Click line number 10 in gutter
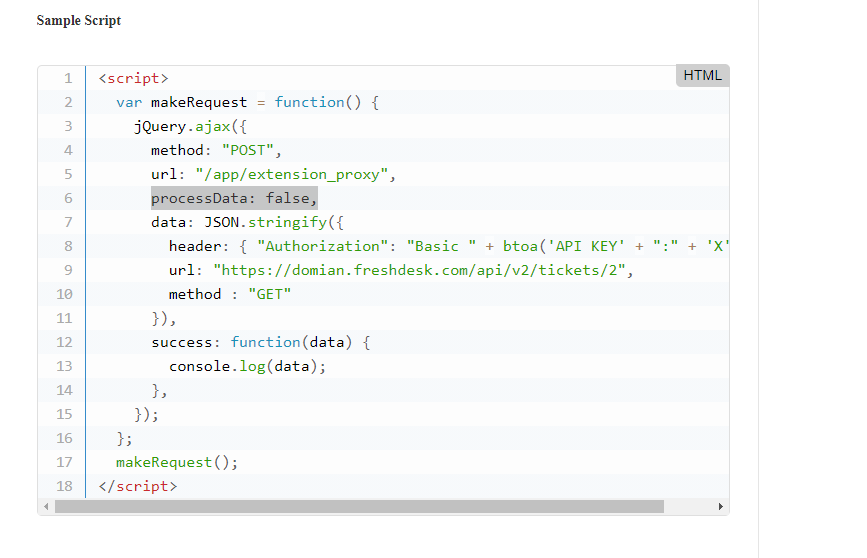The height and width of the screenshot is (558, 867). (64, 294)
